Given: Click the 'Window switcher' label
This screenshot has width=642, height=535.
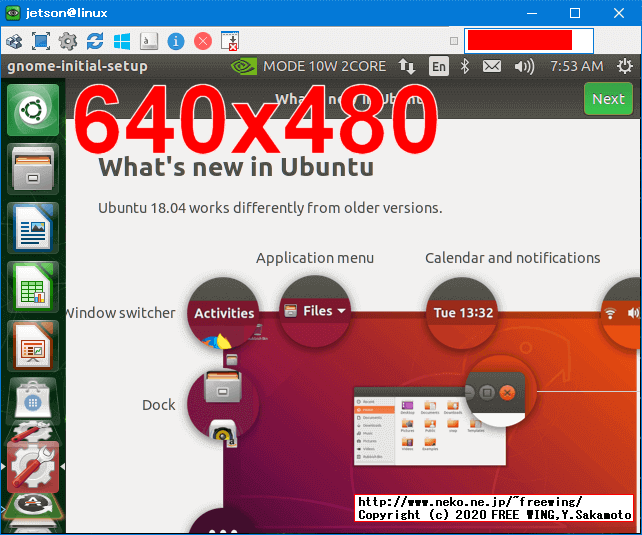Looking at the screenshot, I should 121,313.
